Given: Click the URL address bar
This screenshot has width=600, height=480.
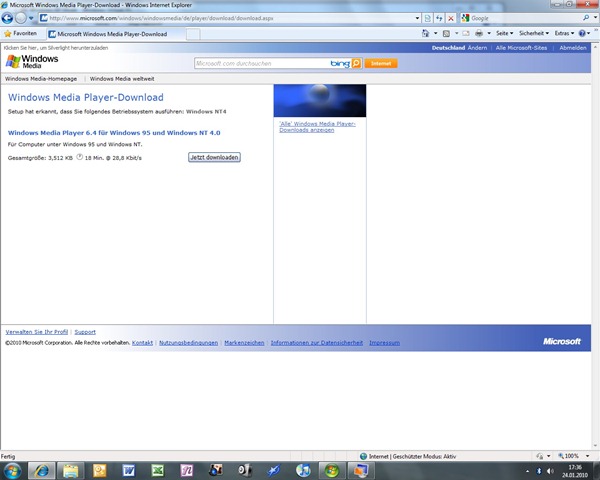Looking at the screenshot, I should click(x=228, y=18).
